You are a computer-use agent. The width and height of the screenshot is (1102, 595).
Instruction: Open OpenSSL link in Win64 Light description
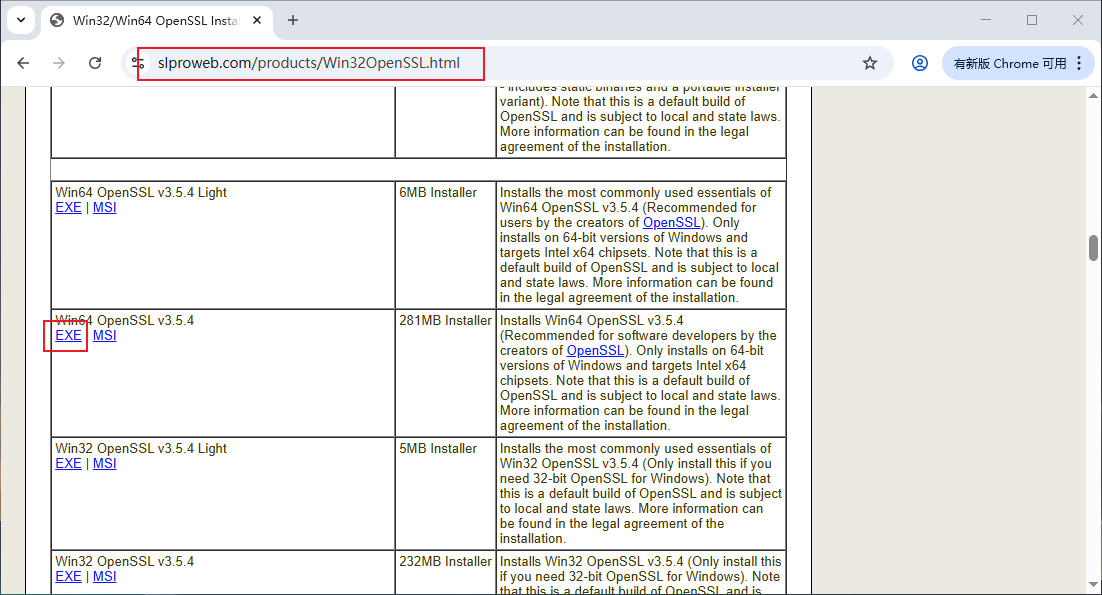pos(672,223)
